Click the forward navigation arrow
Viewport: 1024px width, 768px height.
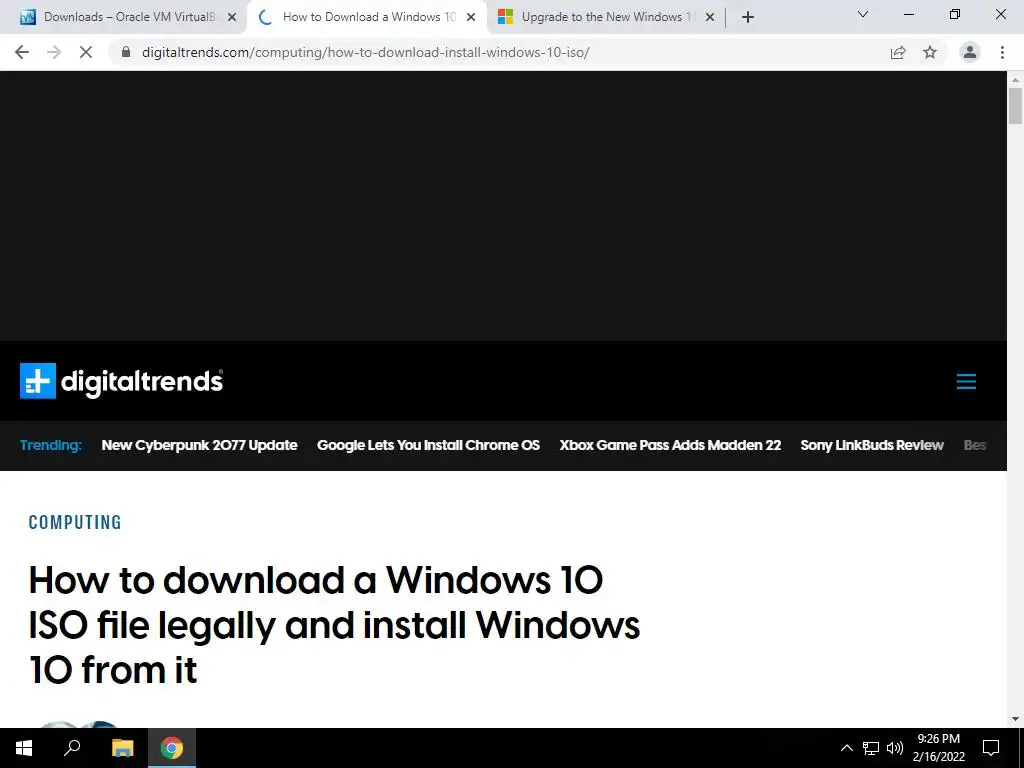point(54,52)
